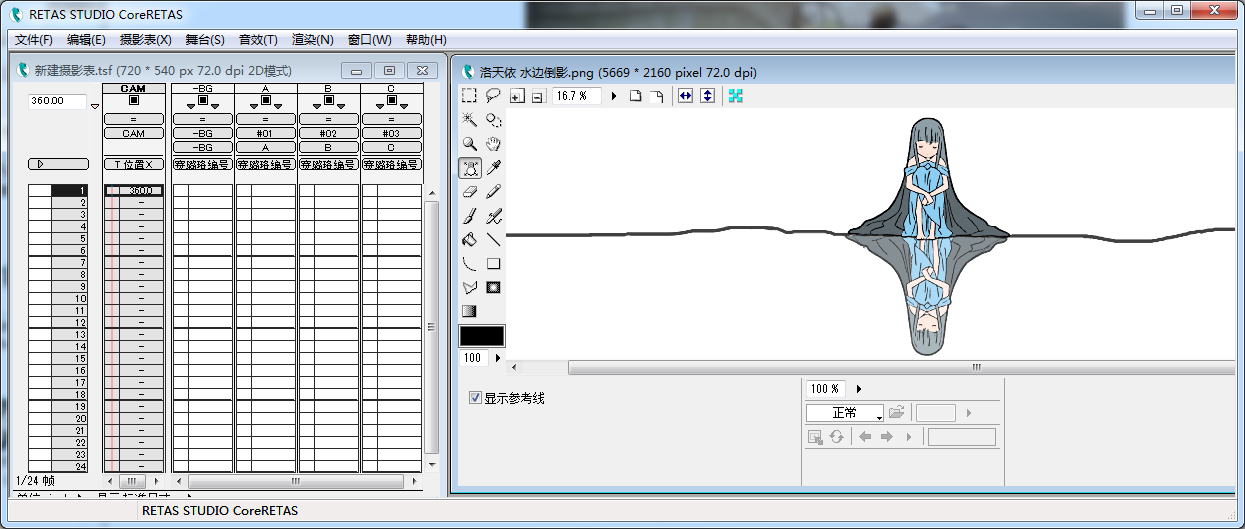Select the magic wand tool

[x=469, y=120]
